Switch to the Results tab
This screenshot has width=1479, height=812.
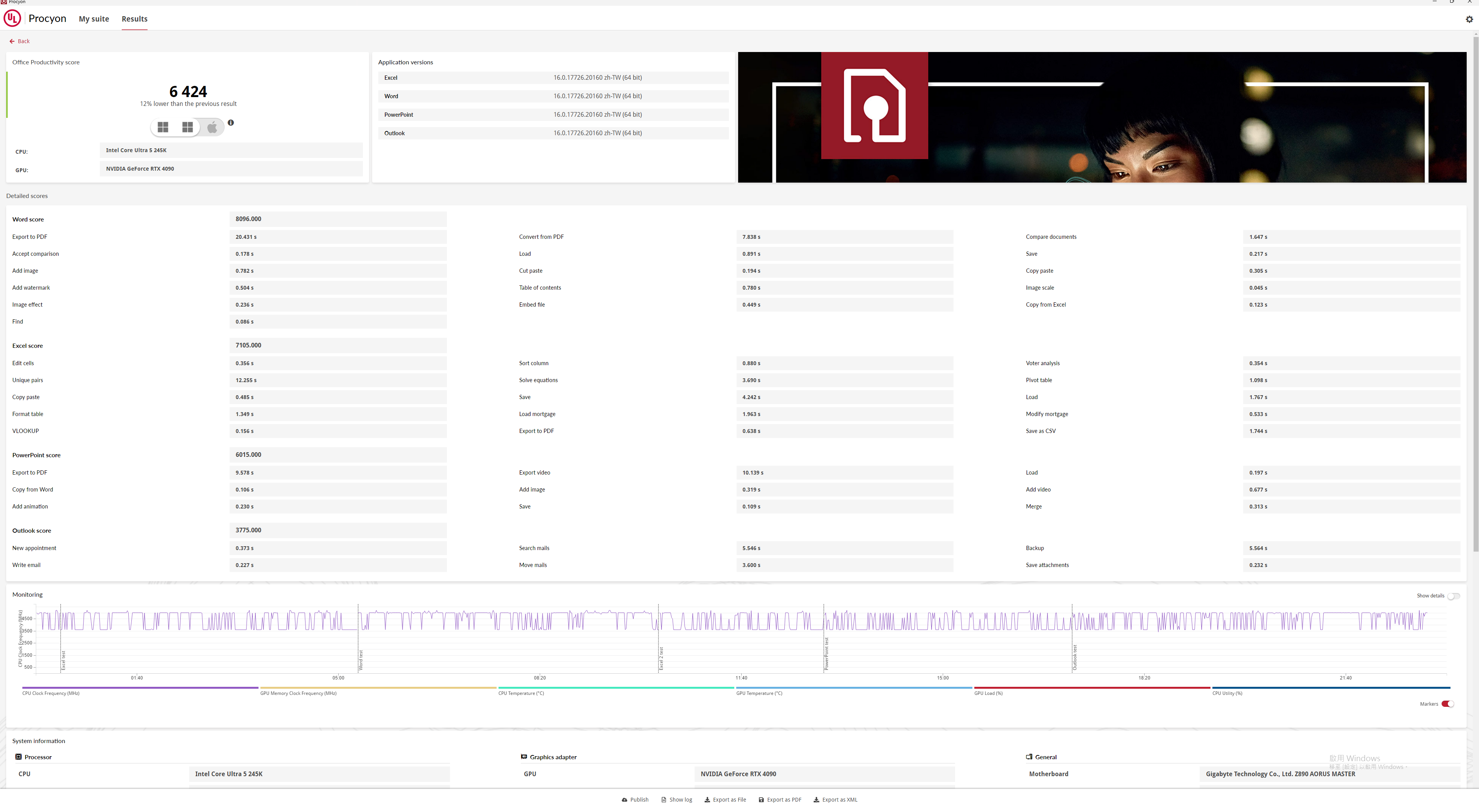coord(134,19)
